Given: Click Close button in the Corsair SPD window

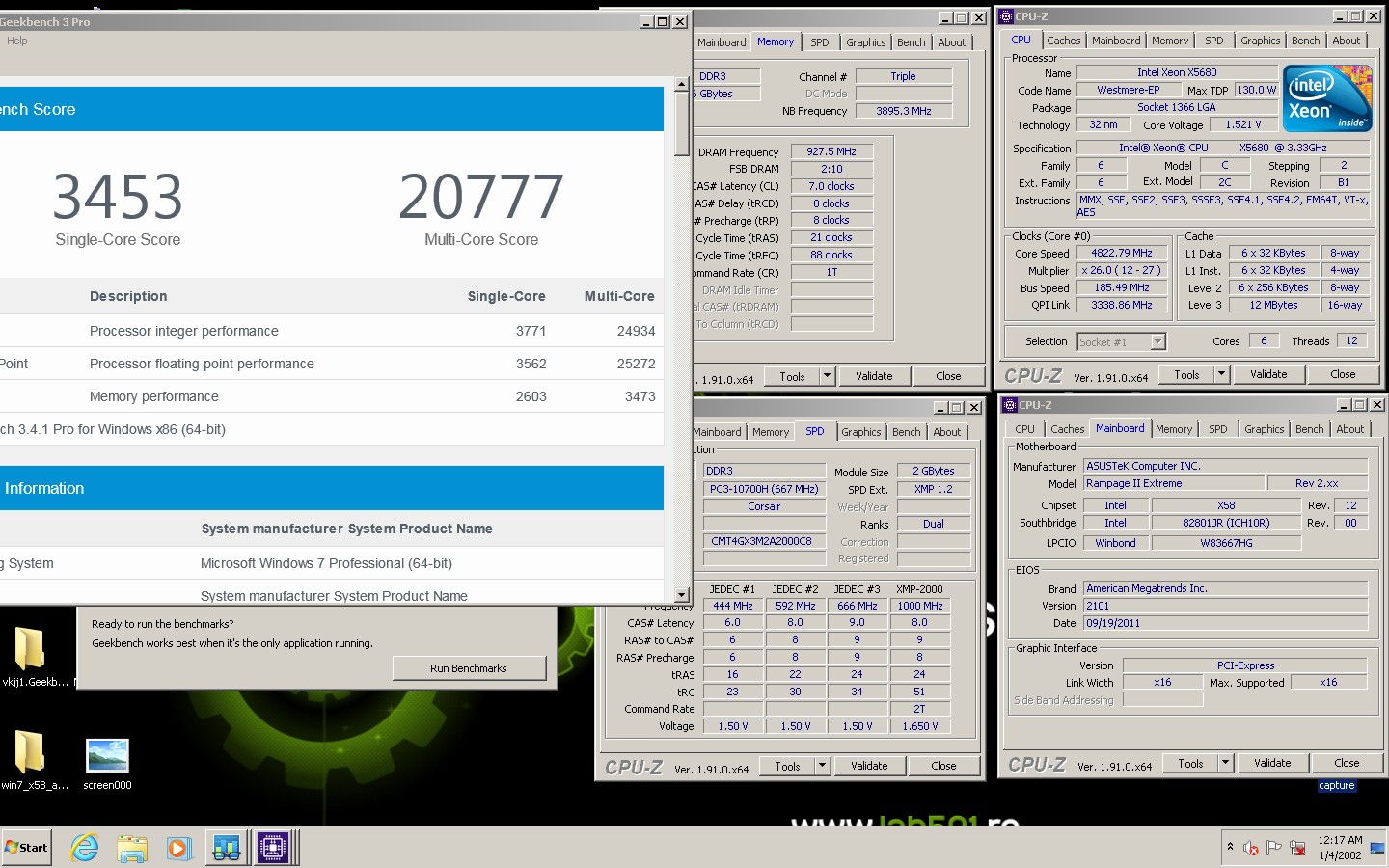Looking at the screenshot, I should click(x=943, y=766).
